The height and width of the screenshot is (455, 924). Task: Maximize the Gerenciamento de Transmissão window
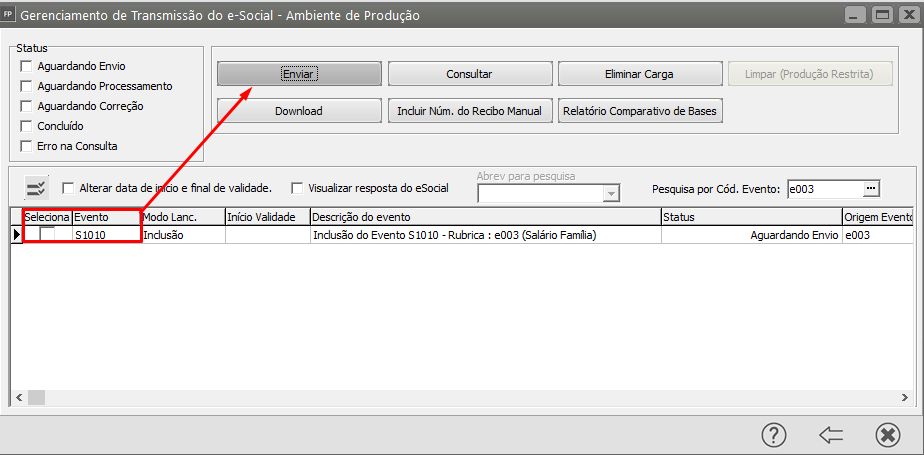tap(882, 15)
